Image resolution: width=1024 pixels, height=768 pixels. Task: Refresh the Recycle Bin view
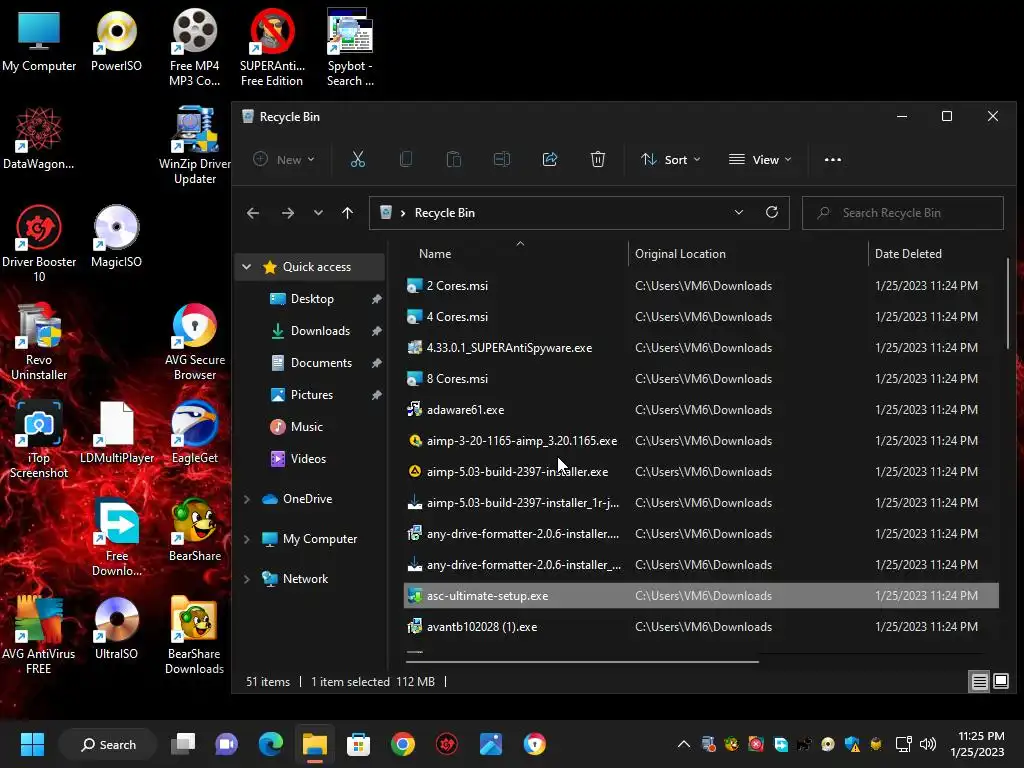click(x=771, y=212)
